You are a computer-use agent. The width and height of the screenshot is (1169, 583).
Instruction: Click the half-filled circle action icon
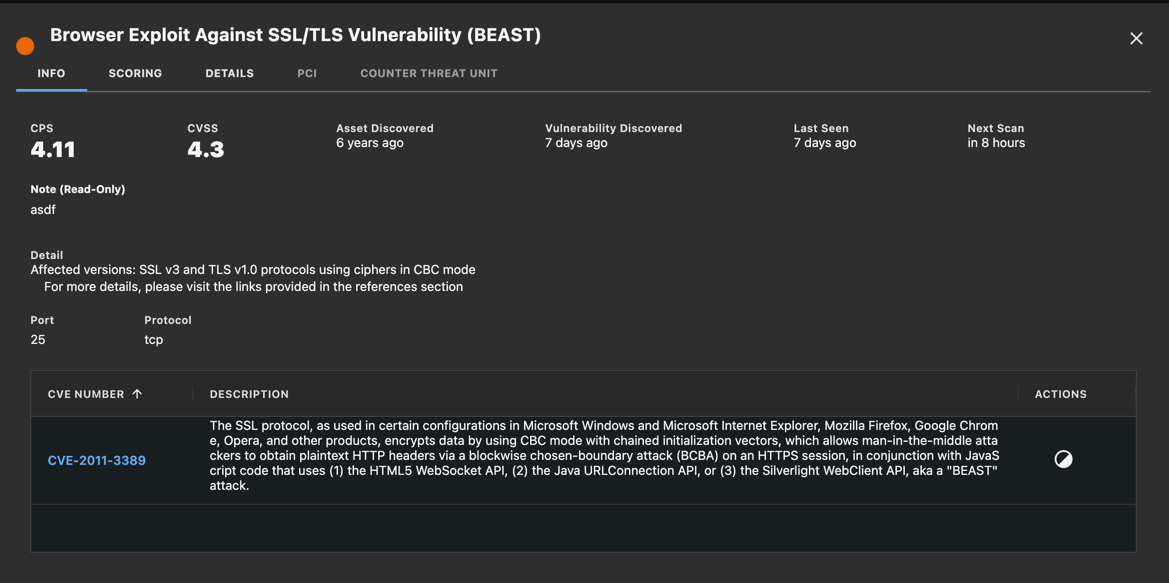(x=1063, y=460)
